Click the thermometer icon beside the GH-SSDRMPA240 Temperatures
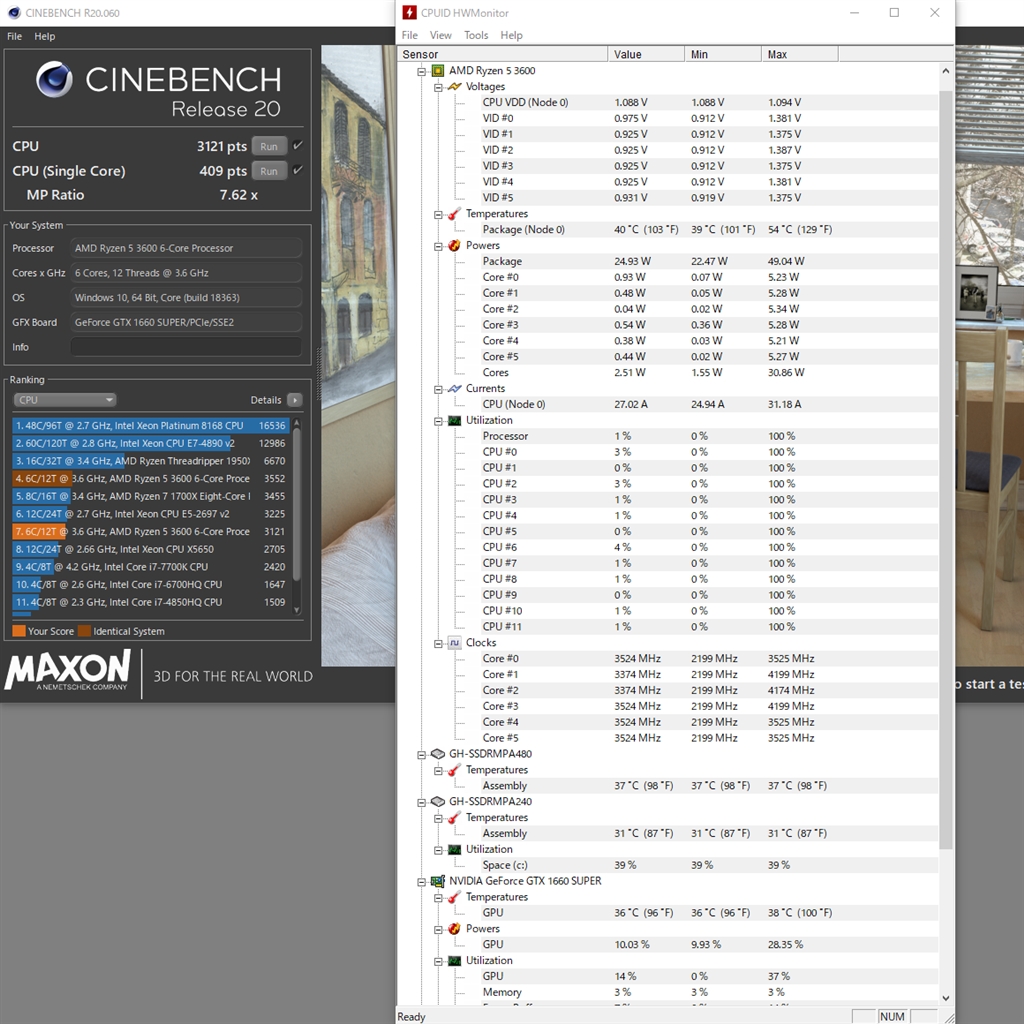This screenshot has height=1024, width=1024. pos(455,818)
